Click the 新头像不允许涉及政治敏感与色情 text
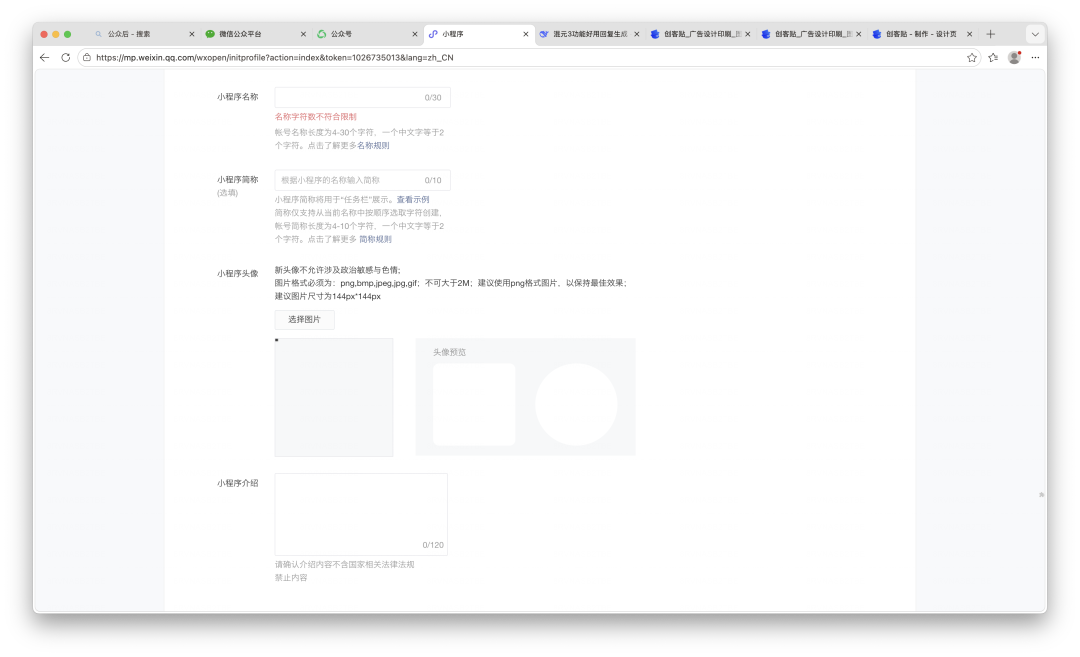The height and width of the screenshot is (657, 1080). 338,270
